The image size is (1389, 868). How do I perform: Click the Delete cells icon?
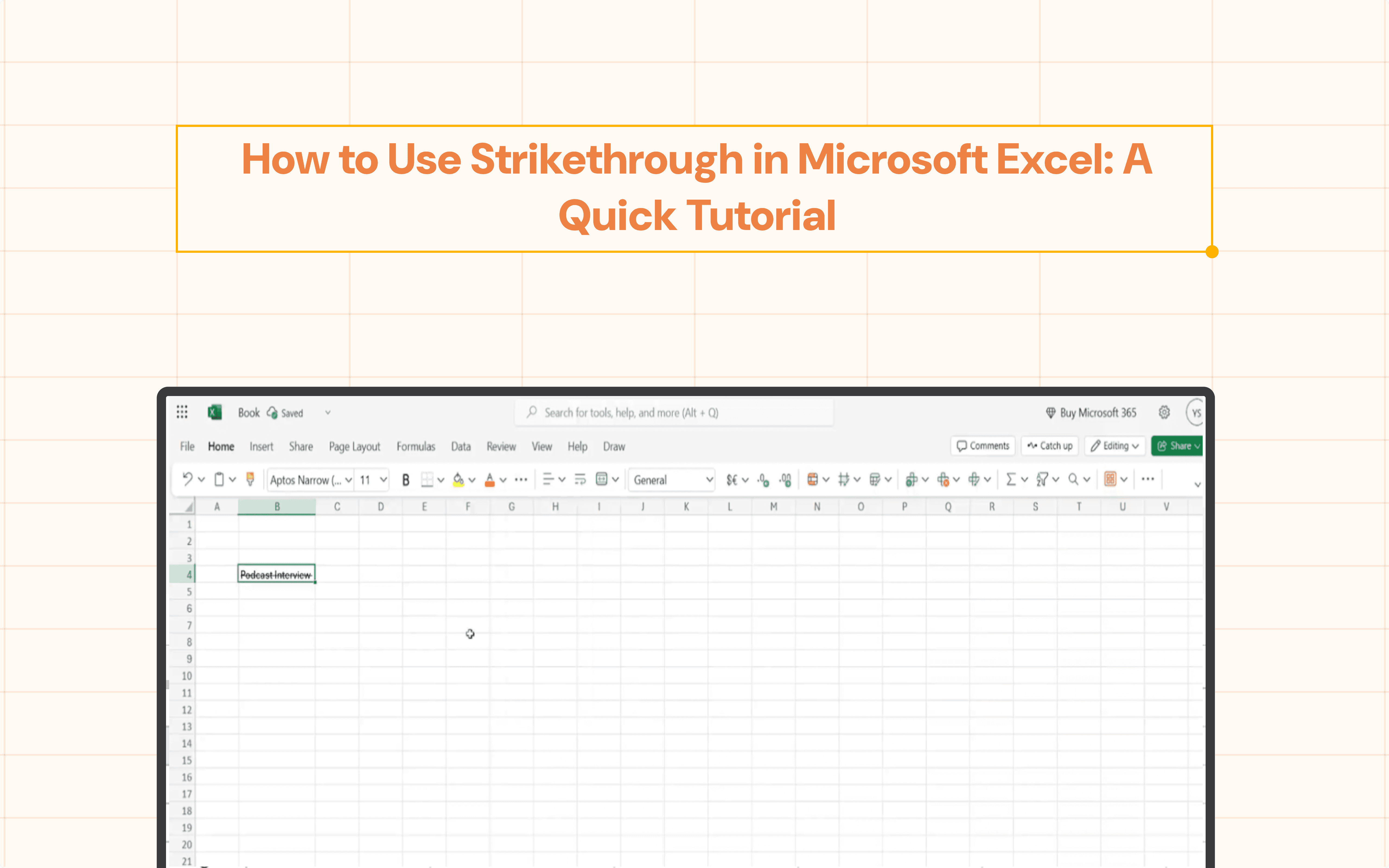[x=943, y=479]
